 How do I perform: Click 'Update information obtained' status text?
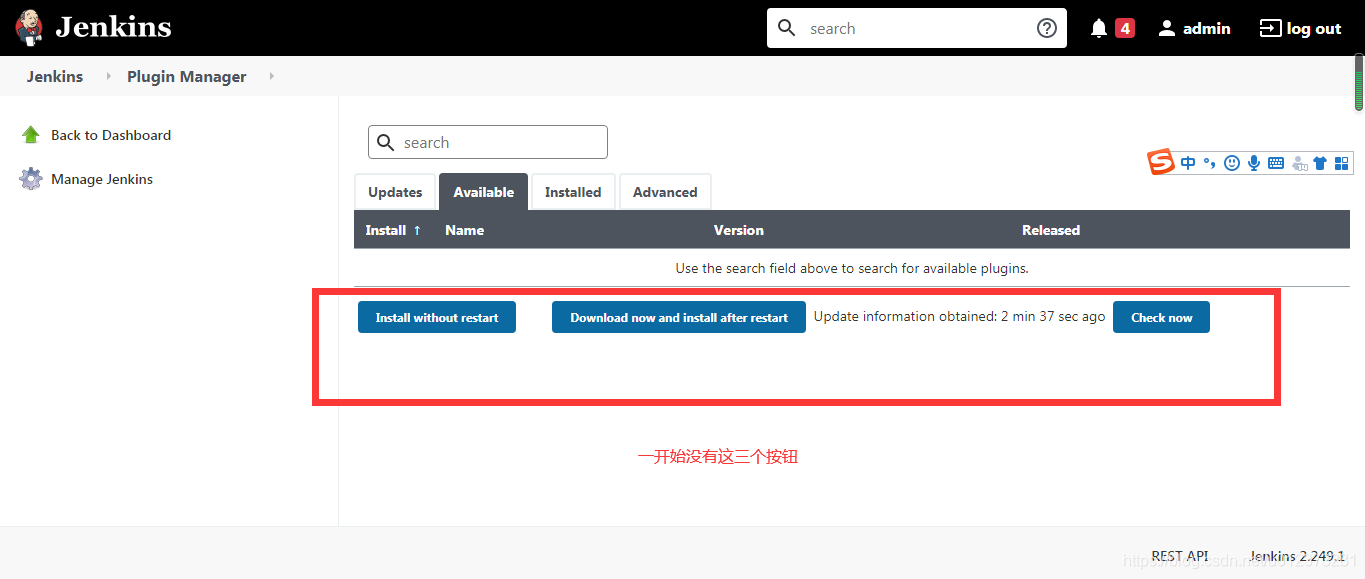point(959,316)
